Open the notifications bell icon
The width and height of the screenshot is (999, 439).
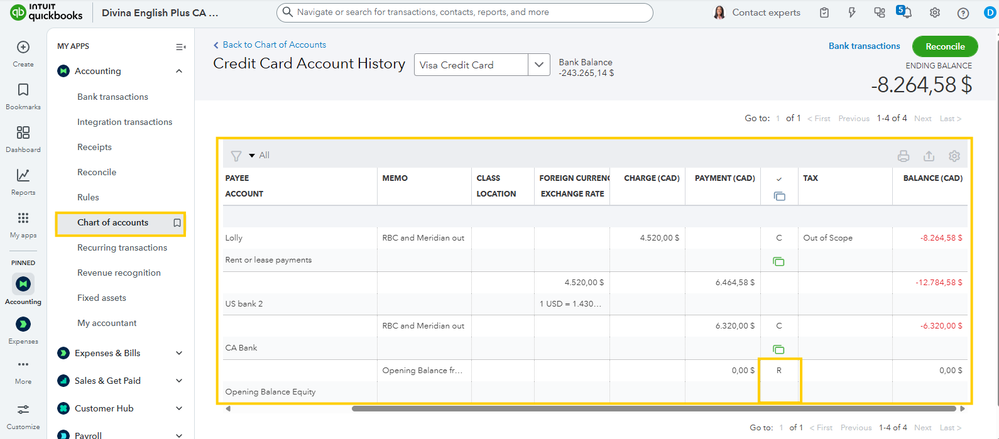point(907,13)
